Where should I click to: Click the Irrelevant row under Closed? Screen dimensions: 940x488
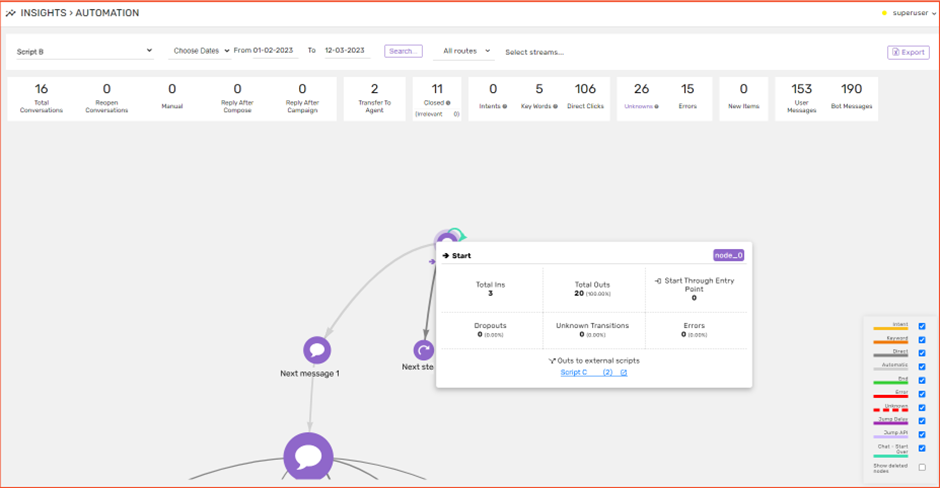point(437,114)
